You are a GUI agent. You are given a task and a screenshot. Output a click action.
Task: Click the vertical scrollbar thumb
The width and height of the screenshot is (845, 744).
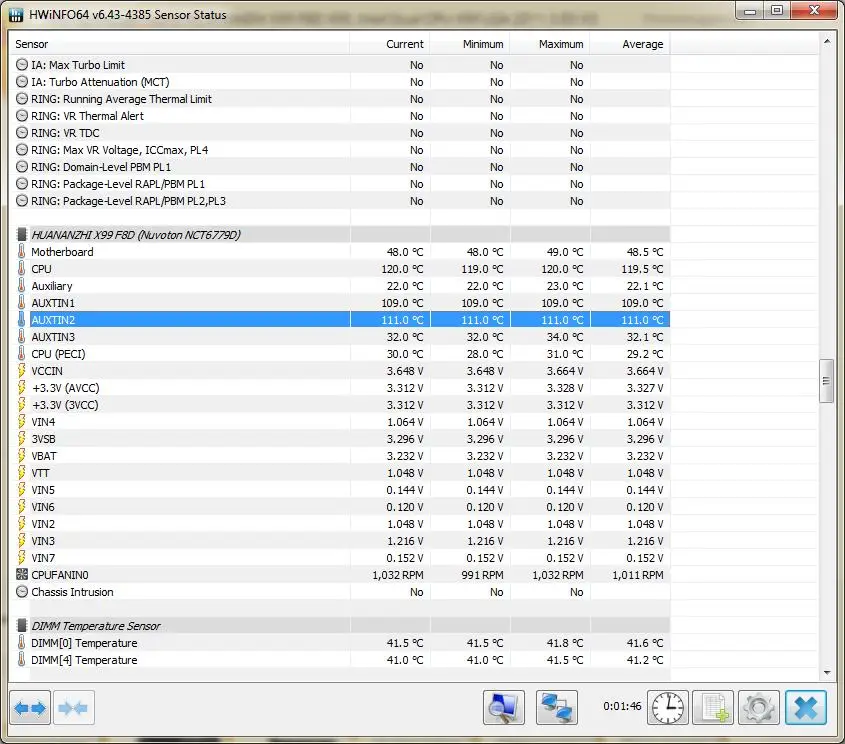[x=826, y=381]
